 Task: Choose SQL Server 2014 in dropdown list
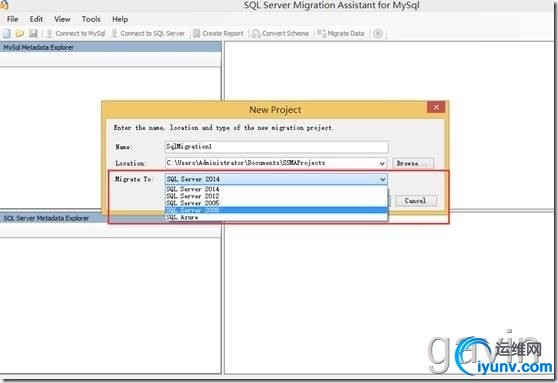pyautogui.click(x=277, y=189)
